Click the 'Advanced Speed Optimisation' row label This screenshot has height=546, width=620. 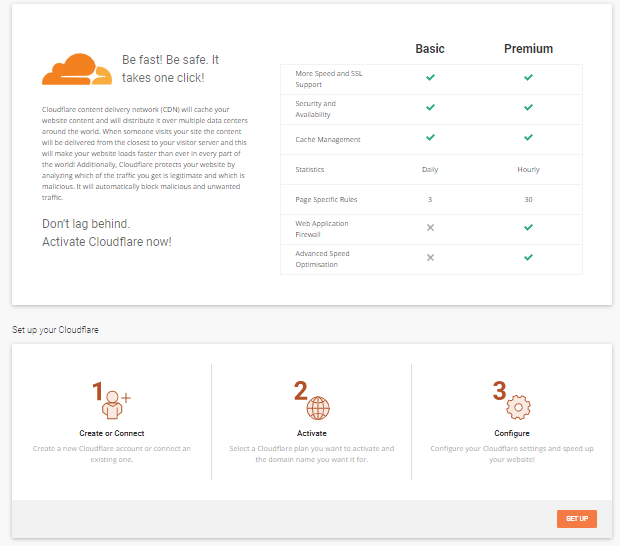(x=322, y=259)
